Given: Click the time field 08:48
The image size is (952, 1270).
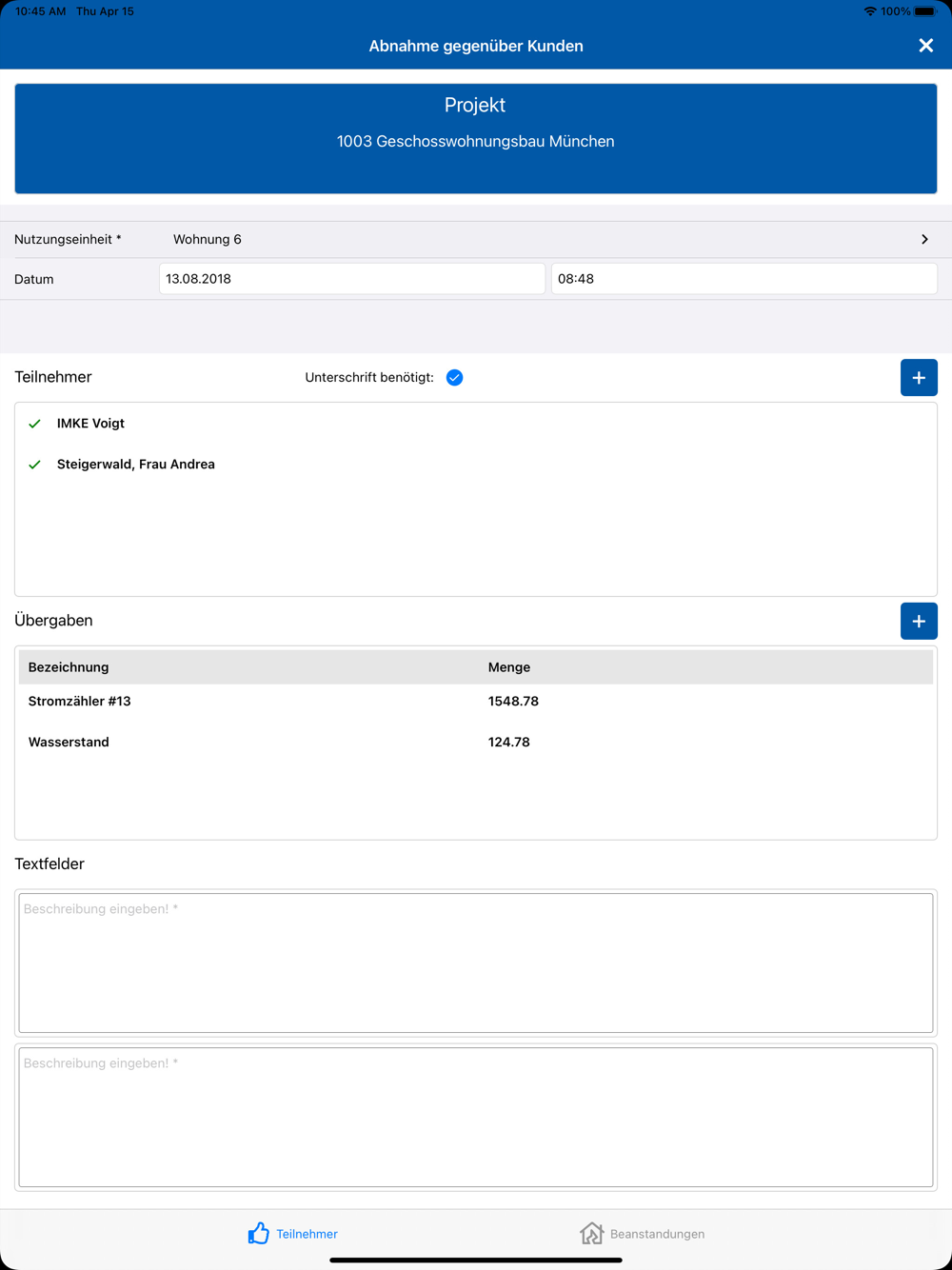Looking at the screenshot, I should click(x=744, y=279).
